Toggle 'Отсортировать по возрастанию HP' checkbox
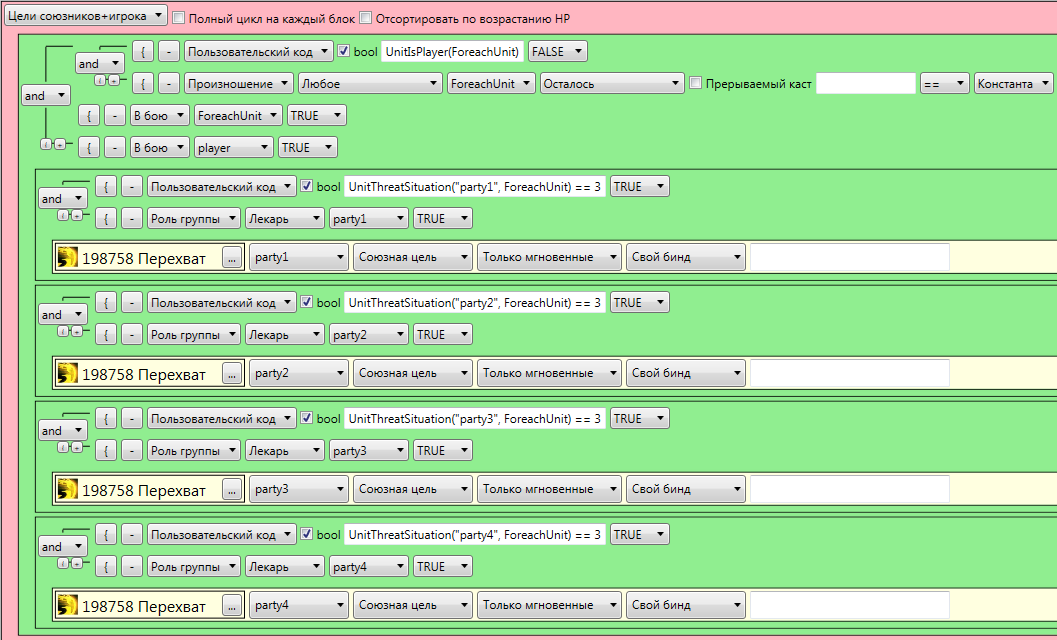 (x=365, y=18)
